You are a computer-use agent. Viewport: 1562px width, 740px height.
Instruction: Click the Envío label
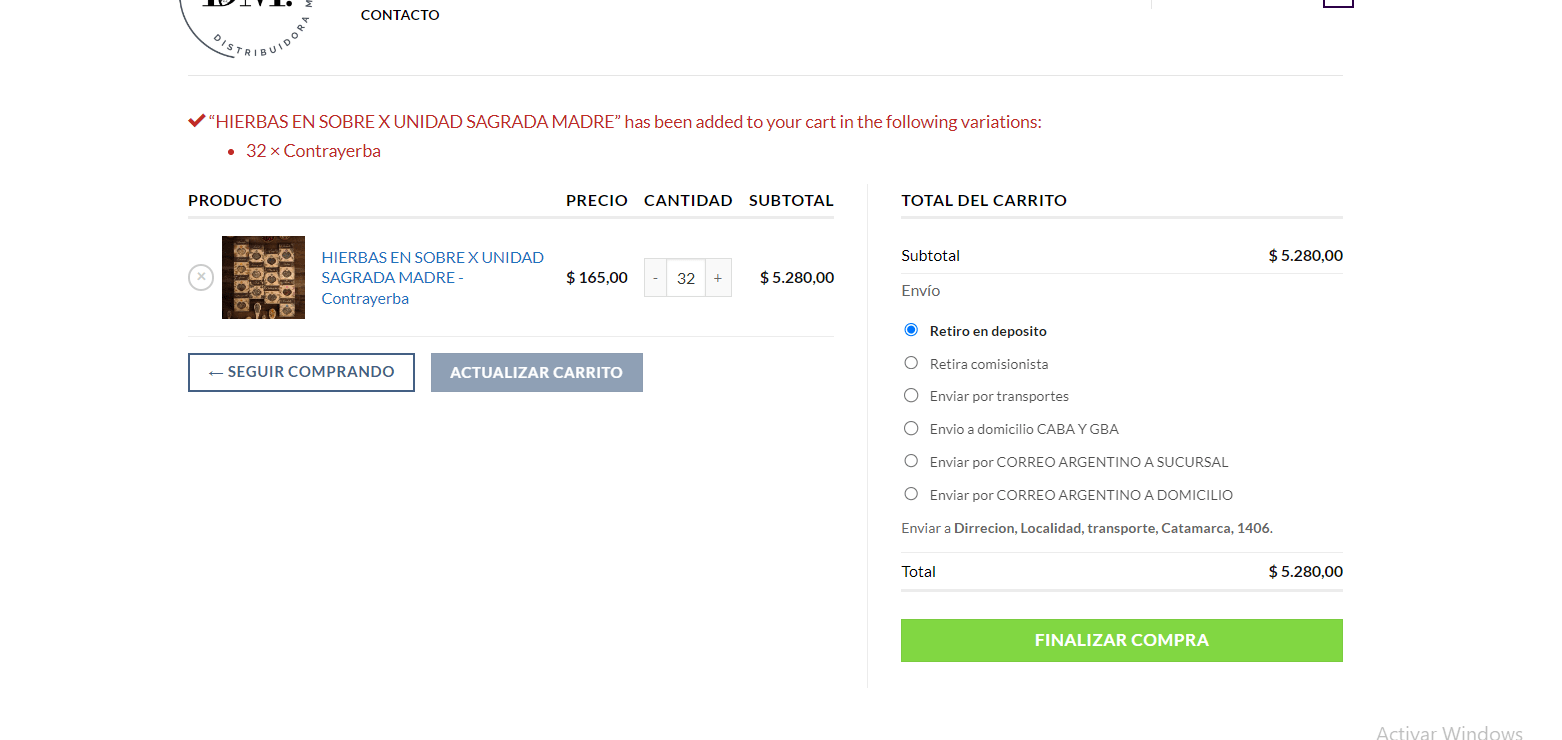tap(921, 290)
